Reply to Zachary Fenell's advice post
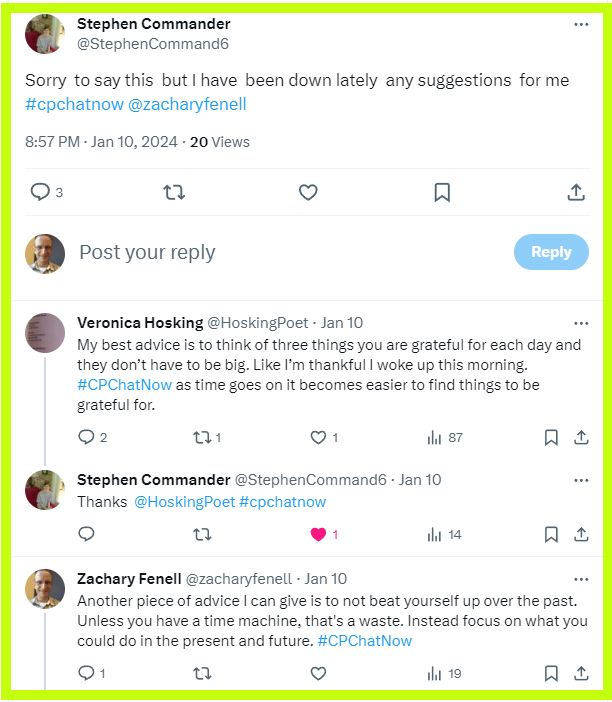 coord(86,674)
